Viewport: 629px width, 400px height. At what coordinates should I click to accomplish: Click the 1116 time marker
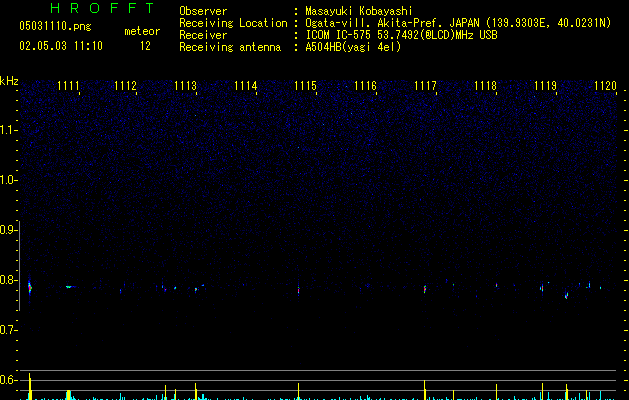(x=365, y=86)
